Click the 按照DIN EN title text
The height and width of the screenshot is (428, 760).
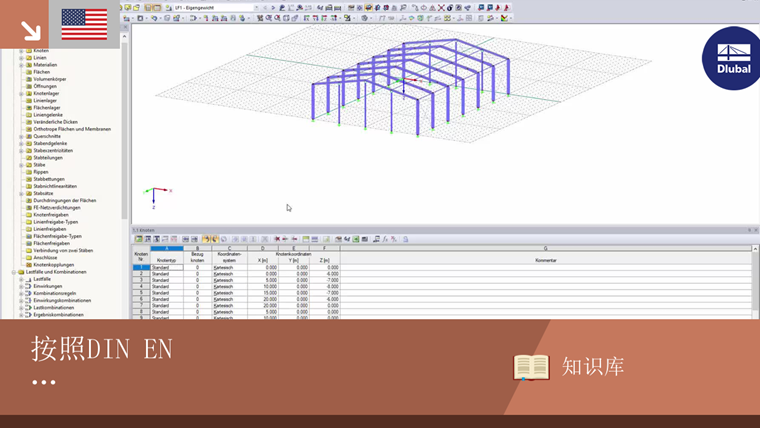point(102,349)
